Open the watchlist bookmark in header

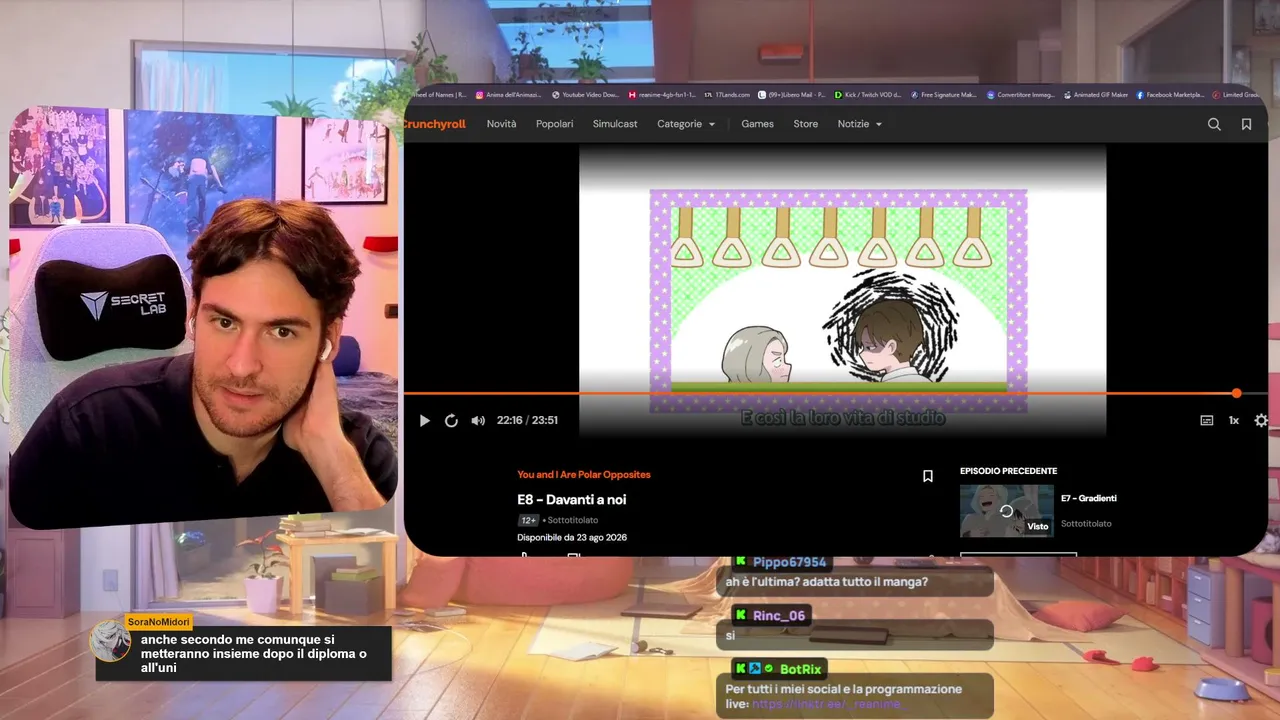(1246, 124)
